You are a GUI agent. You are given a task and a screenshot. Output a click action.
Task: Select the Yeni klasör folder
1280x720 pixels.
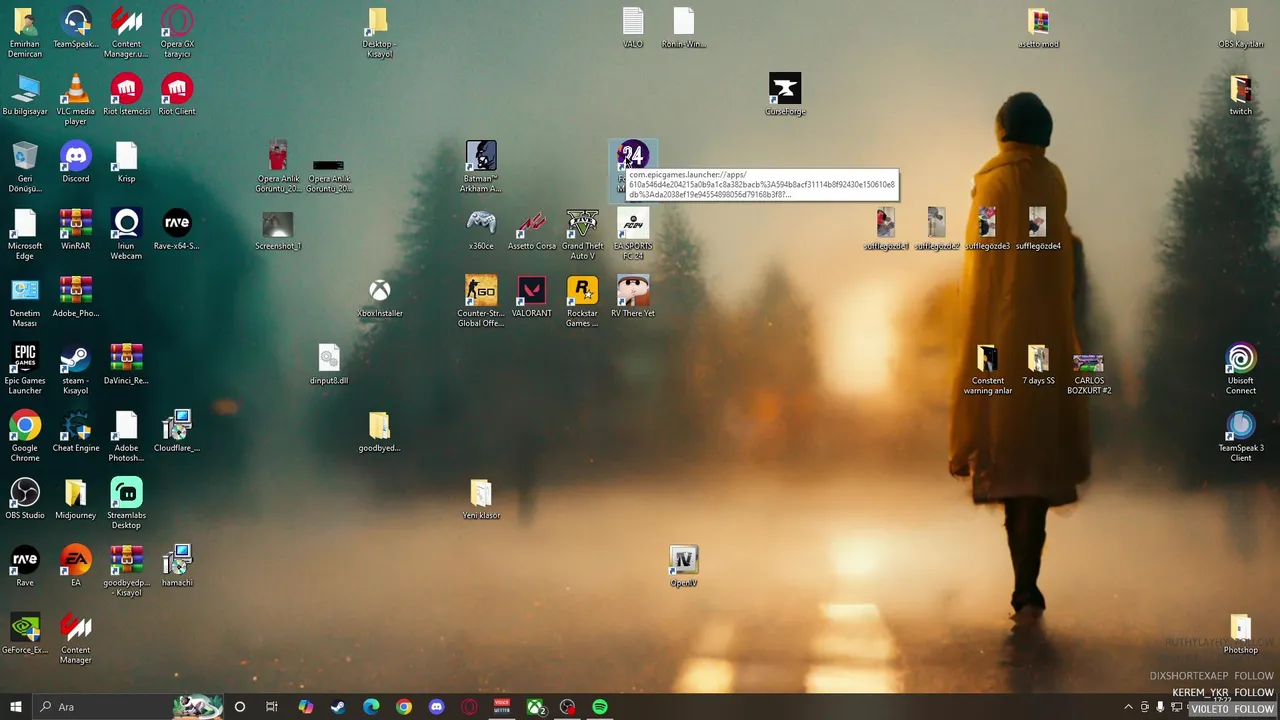pyautogui.click(x=481, y=499)
